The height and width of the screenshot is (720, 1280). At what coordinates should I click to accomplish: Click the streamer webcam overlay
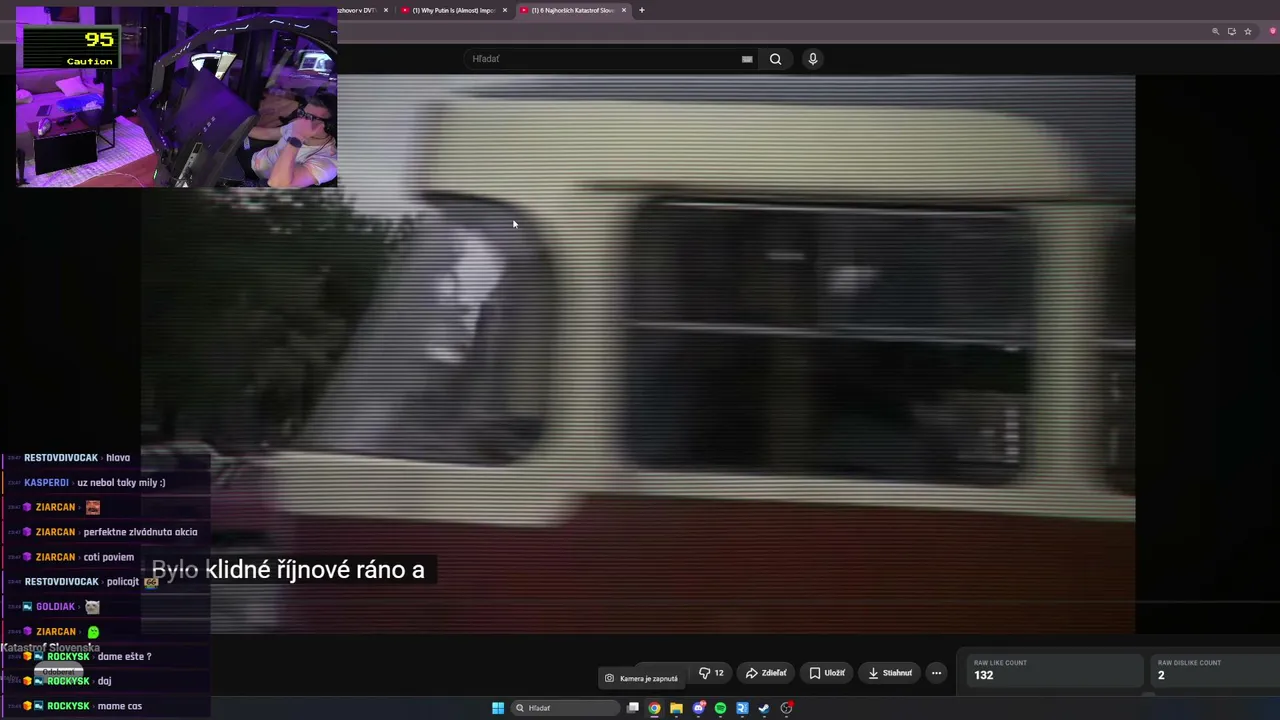177,97
